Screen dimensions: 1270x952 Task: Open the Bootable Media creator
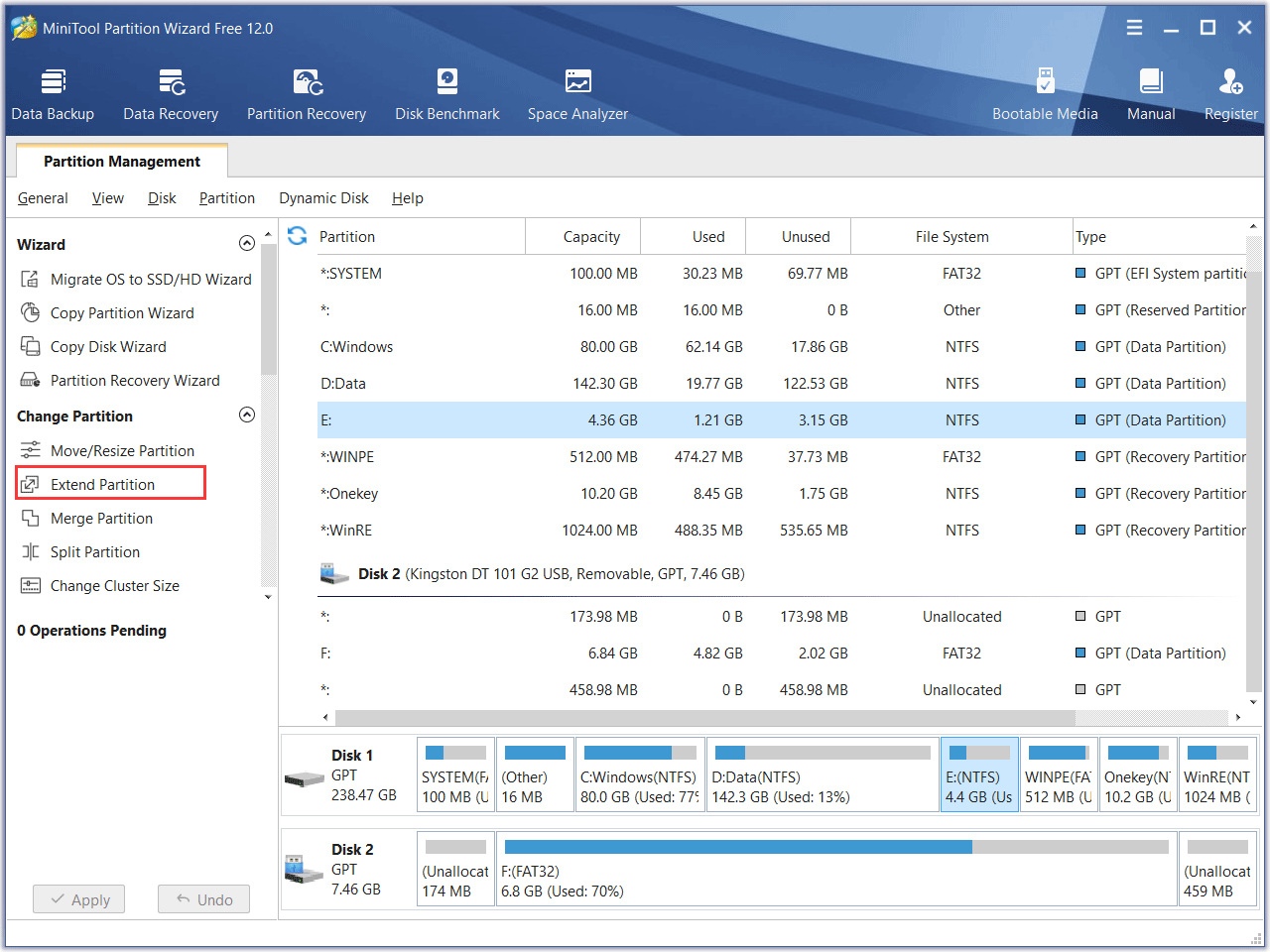[1045, 94]
